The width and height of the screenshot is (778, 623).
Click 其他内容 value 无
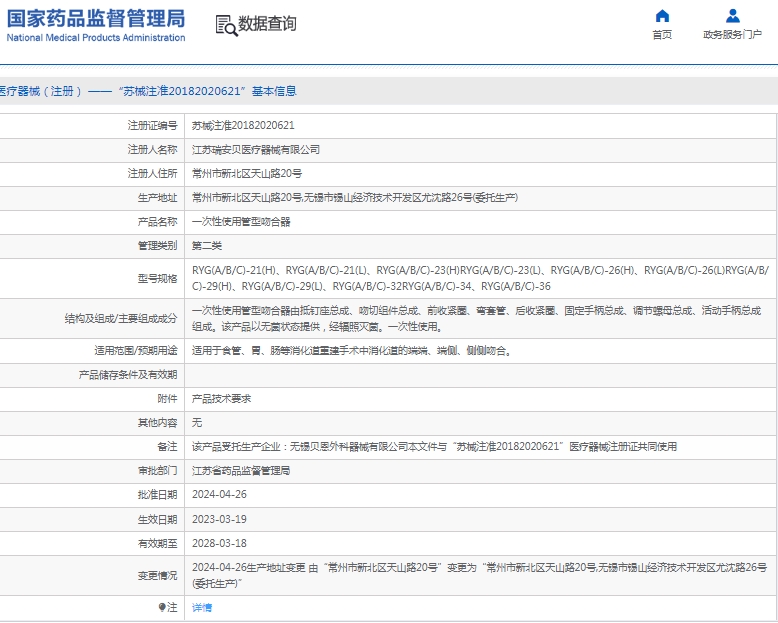tap(197, 423)
